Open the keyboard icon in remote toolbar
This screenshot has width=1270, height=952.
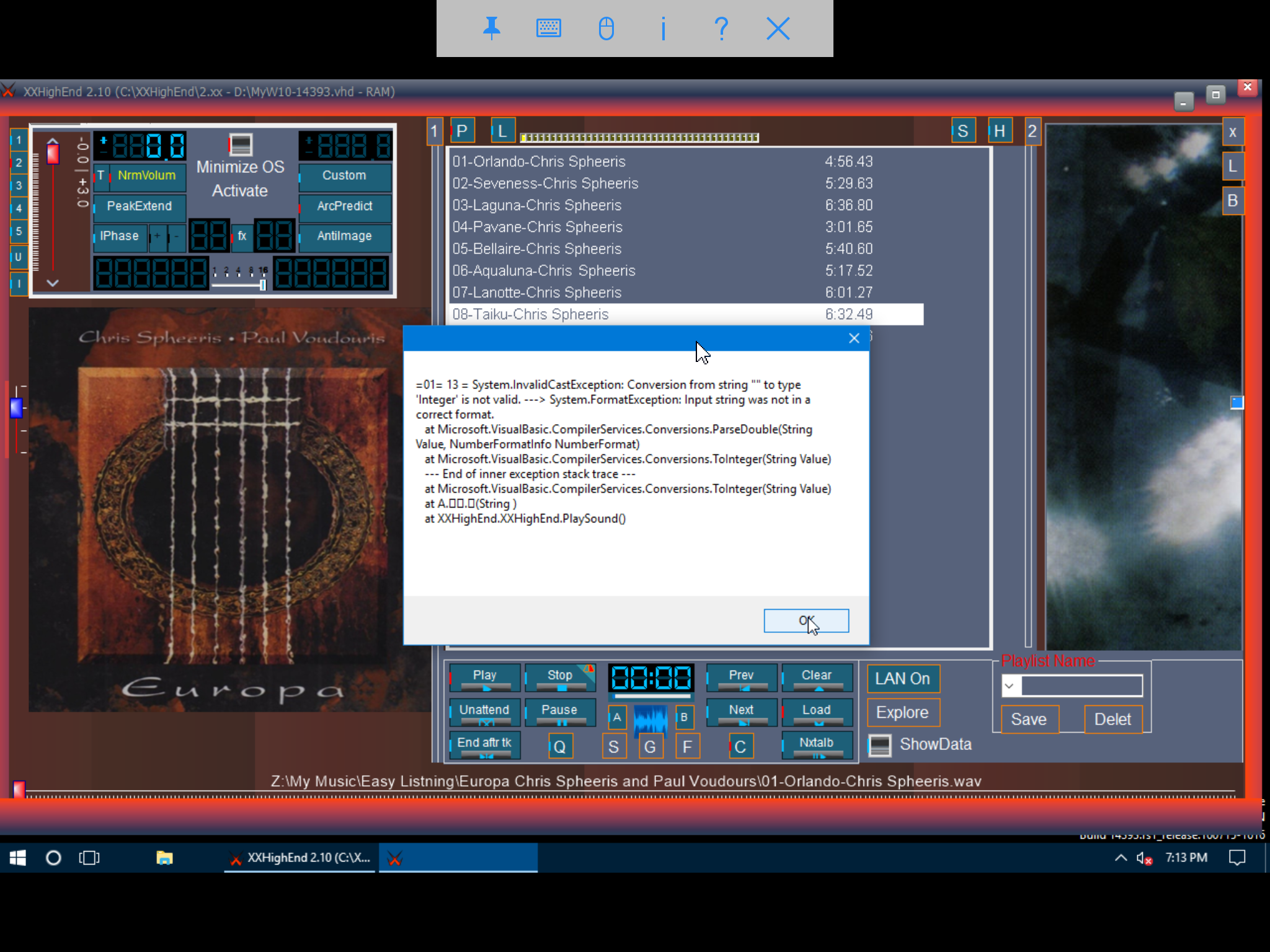(548, 29)
